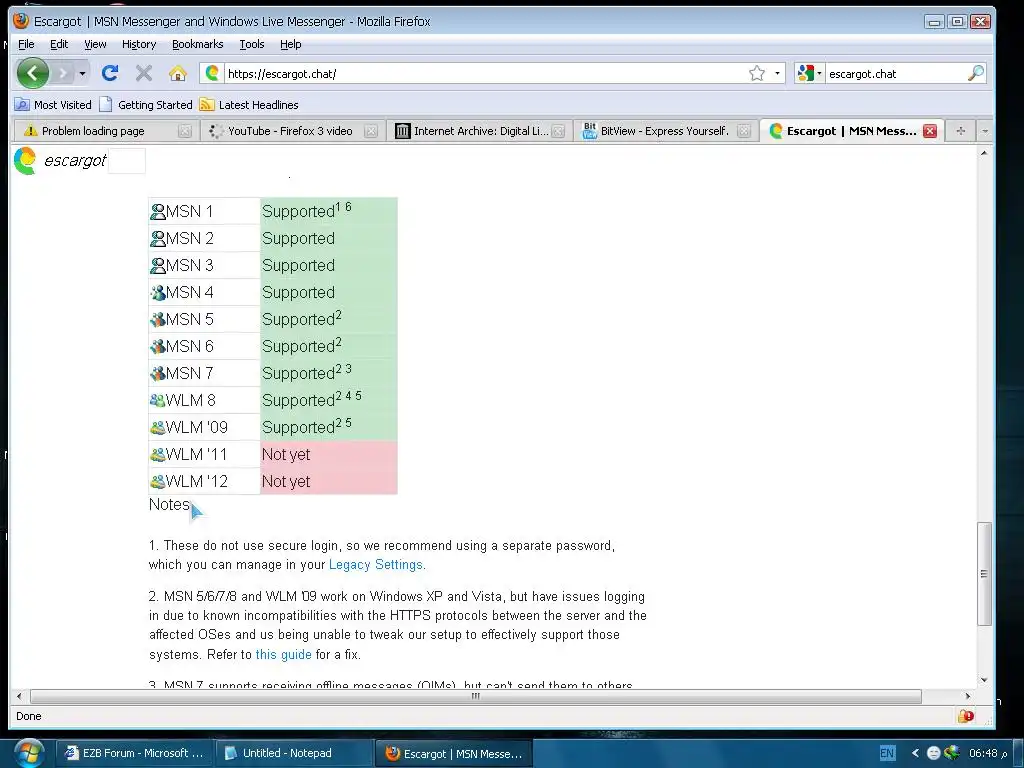
Task: Open the Most Visited bookmarks folder
Action: pos(54,104)
